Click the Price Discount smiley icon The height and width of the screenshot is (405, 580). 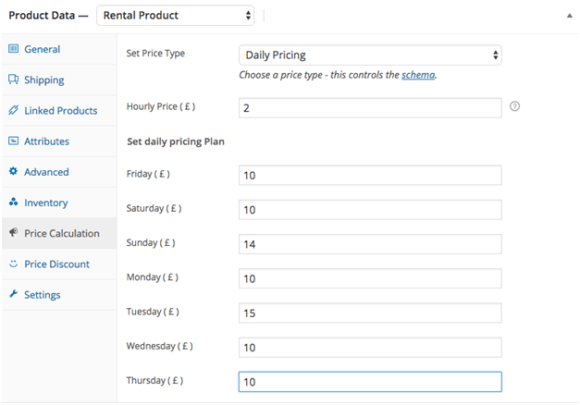pyautogui.click(x=13, y=263)
